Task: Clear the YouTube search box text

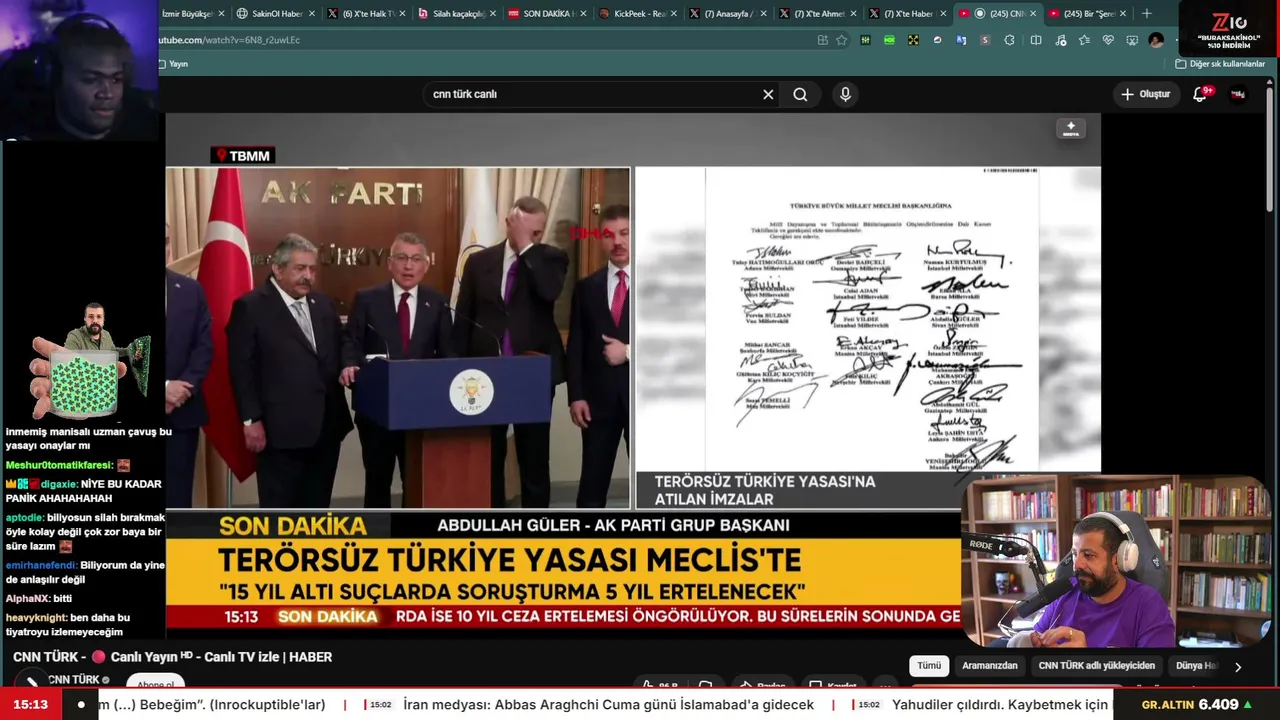Action: (768, 94)
